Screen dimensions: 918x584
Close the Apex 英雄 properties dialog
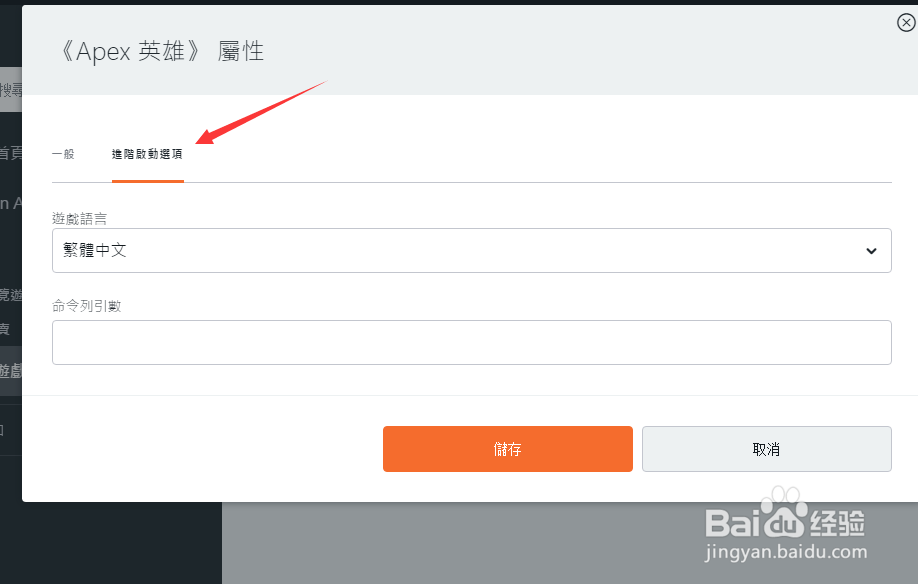pyautogui.click(x=906, y=23)
